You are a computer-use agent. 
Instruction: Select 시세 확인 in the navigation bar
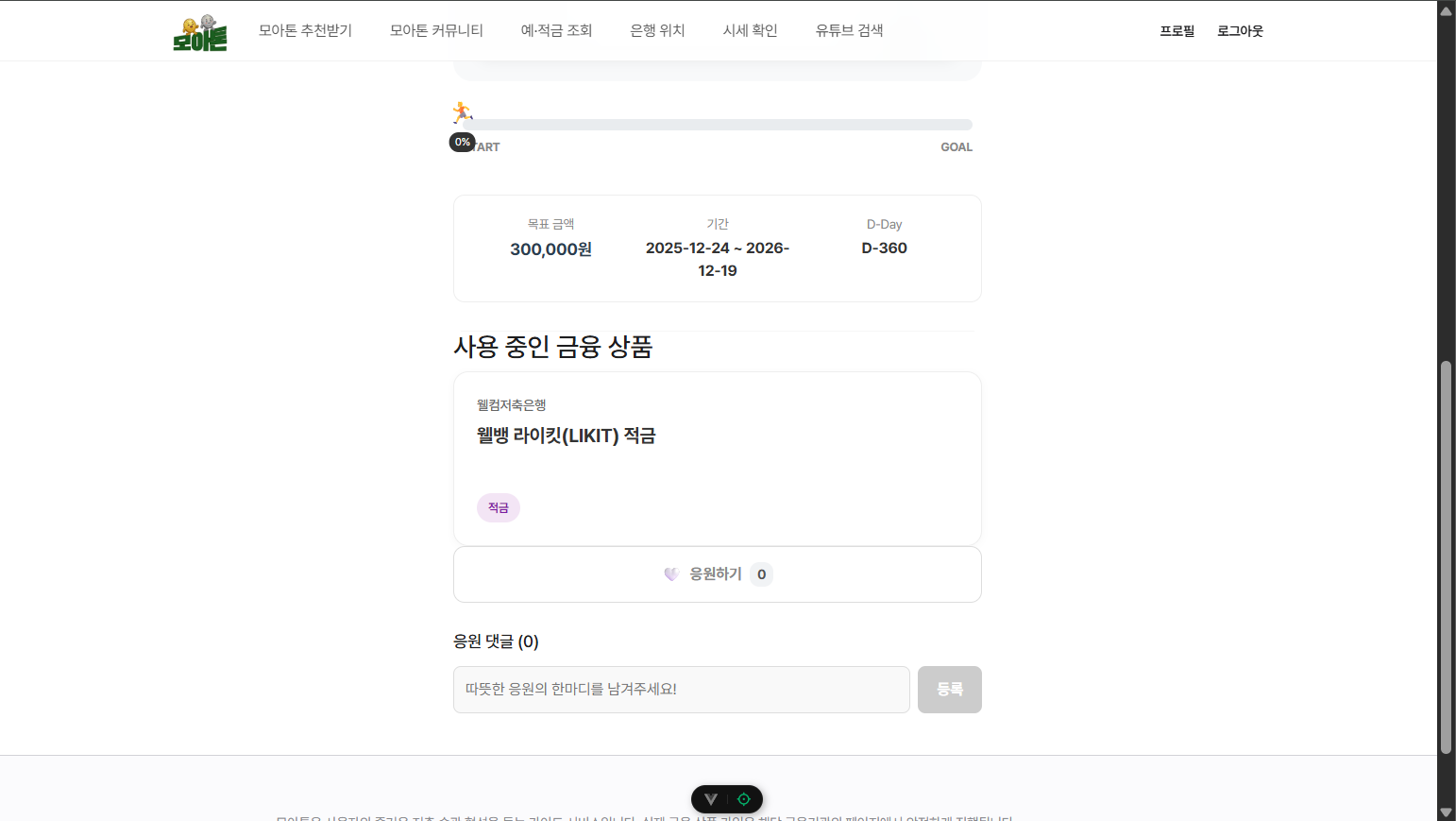[750, 30]
